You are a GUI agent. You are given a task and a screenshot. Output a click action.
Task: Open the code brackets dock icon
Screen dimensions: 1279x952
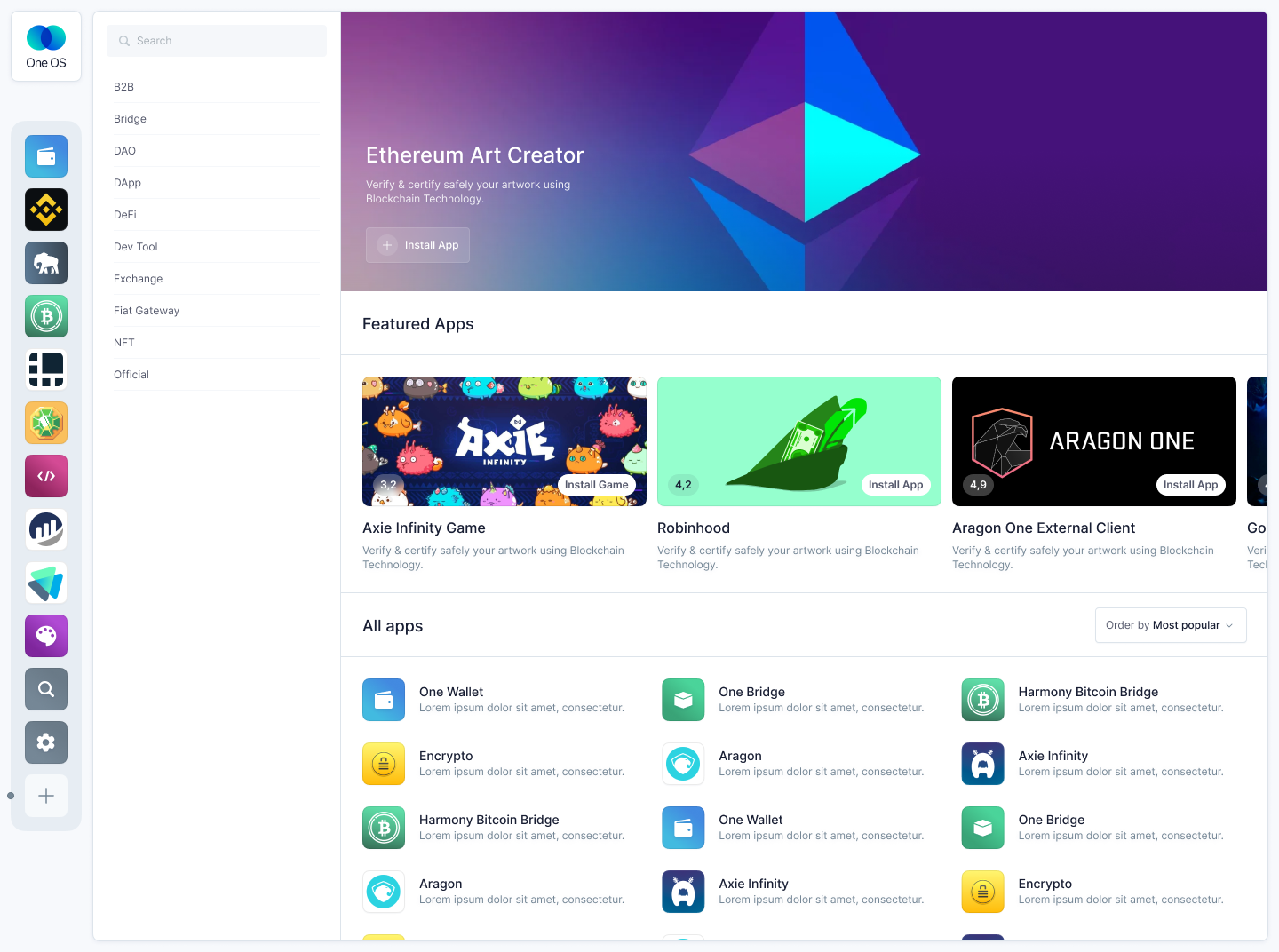click(46, 476)
